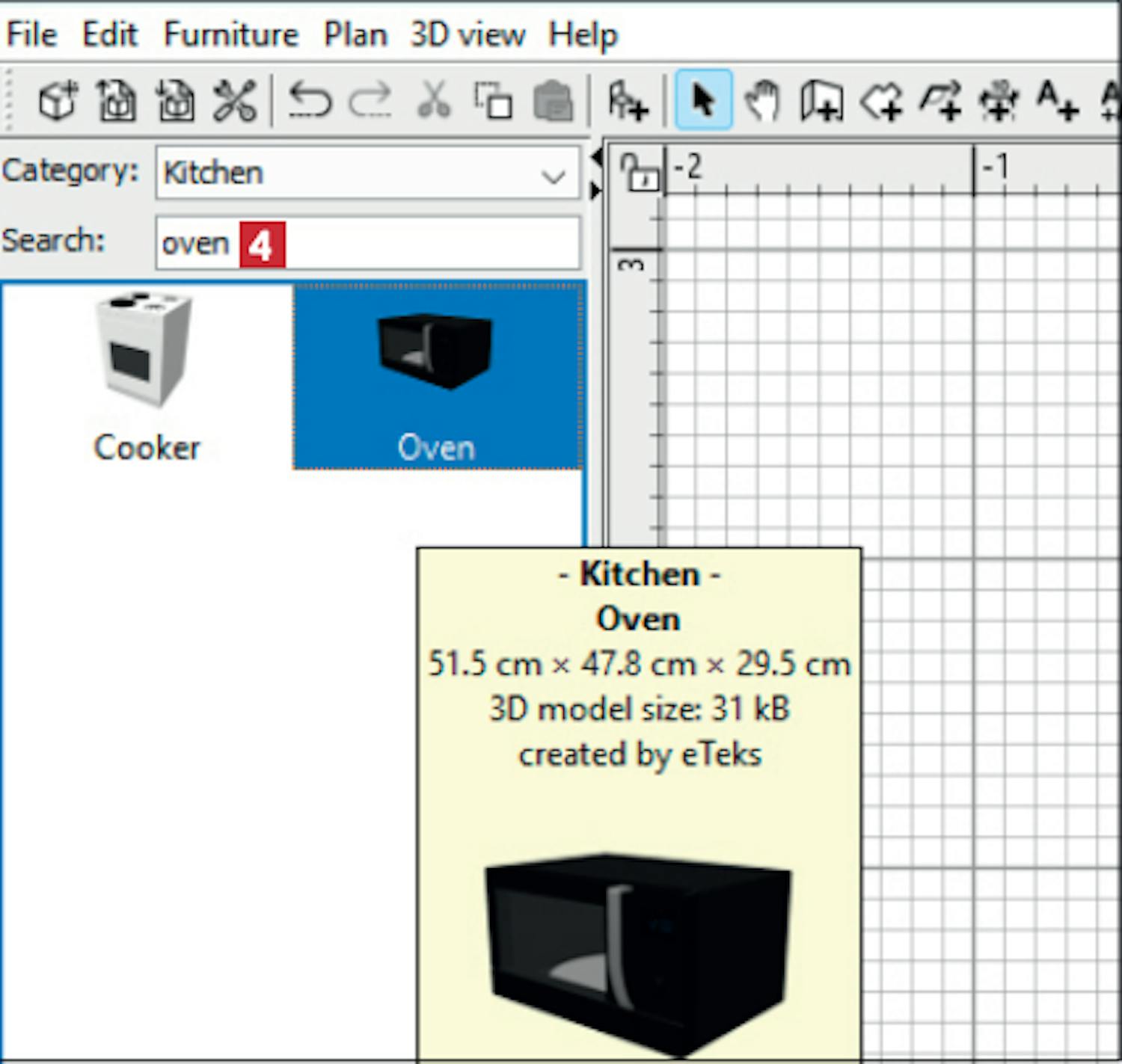This screenshot has width=1122, height=1064.
Task: Click the Open home icon
Action: [117, 101]
